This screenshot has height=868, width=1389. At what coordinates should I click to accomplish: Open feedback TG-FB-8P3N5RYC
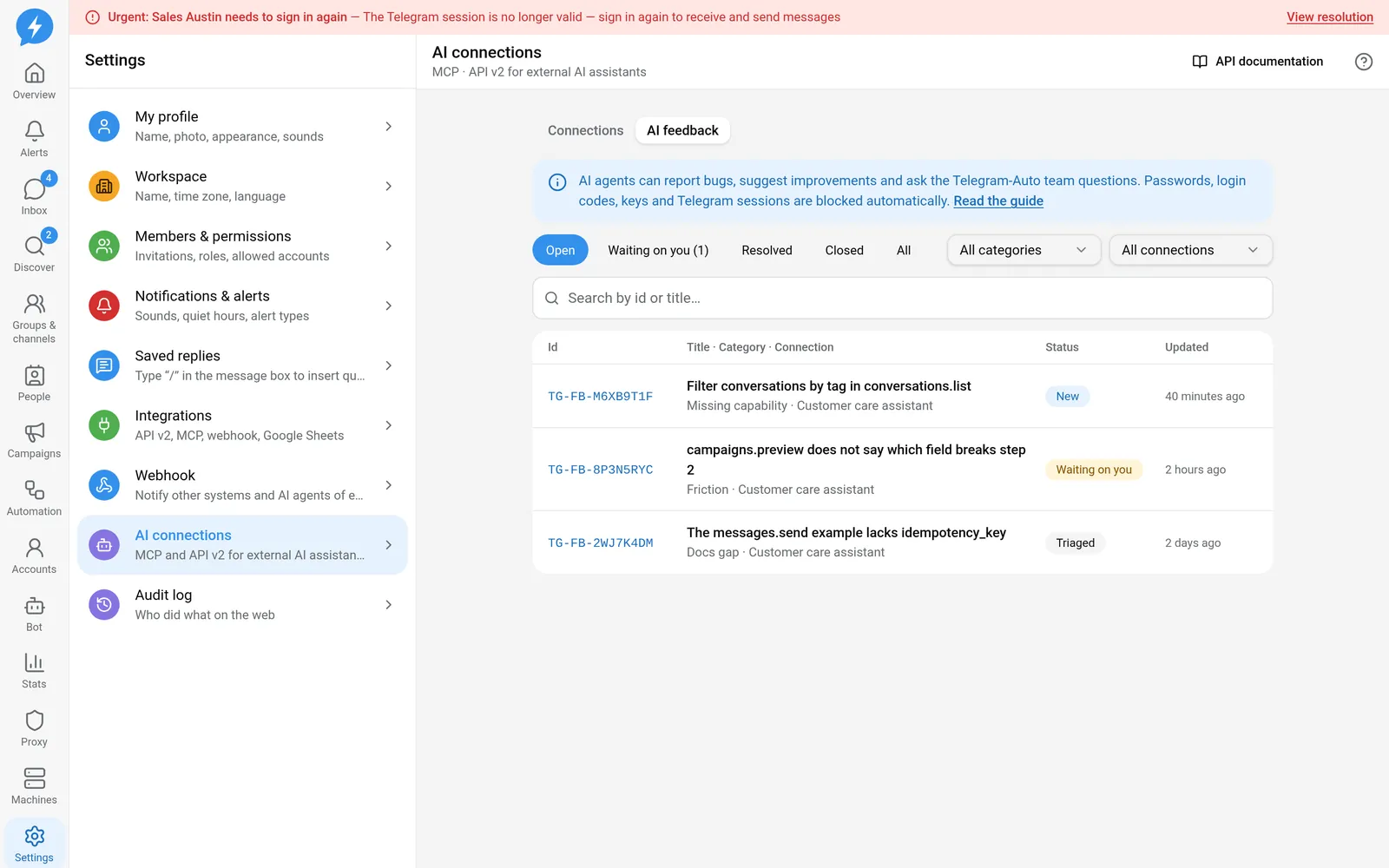tap(600, 470)
